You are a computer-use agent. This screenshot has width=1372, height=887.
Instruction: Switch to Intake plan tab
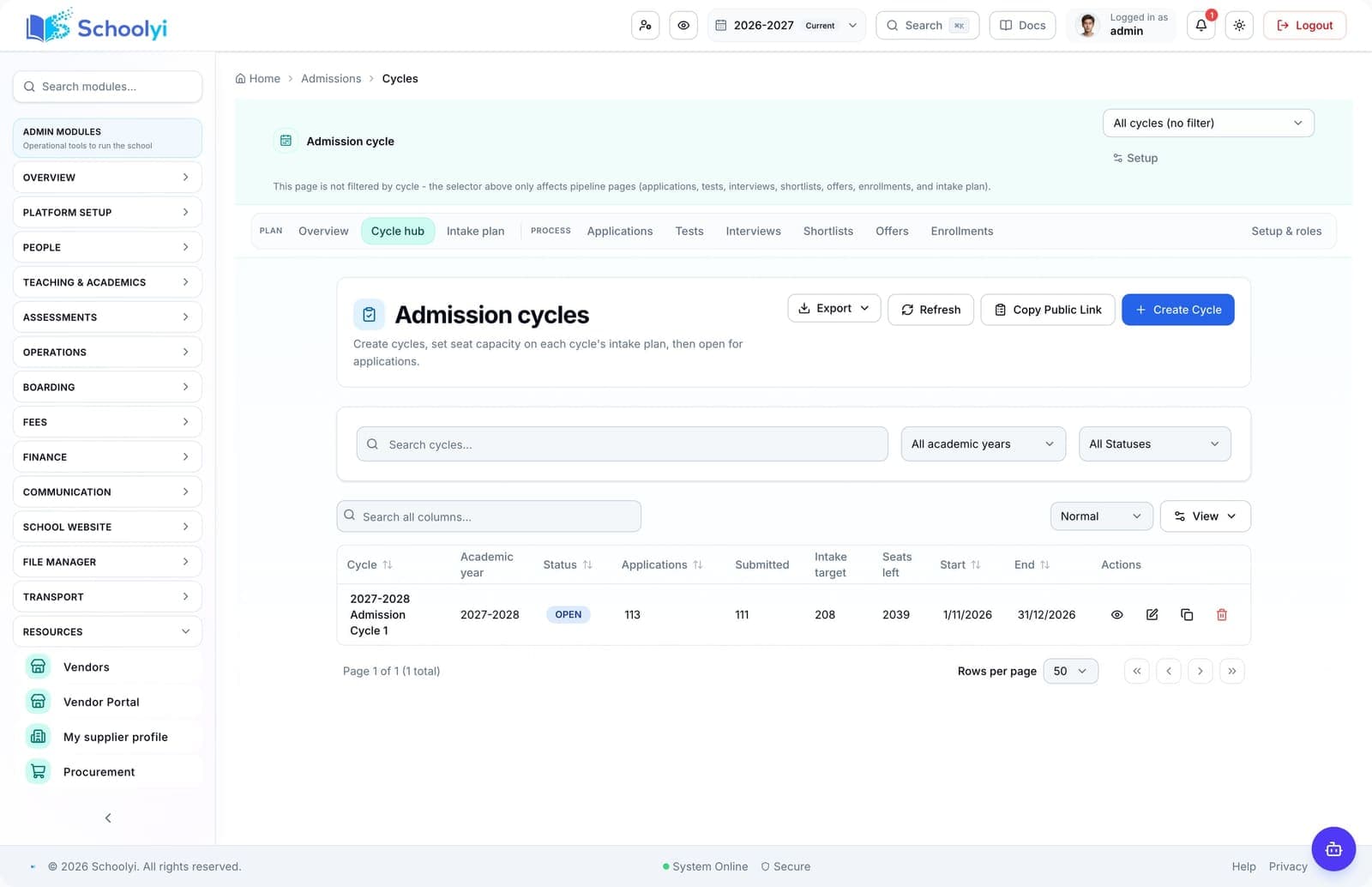click(x=475, y=231)
